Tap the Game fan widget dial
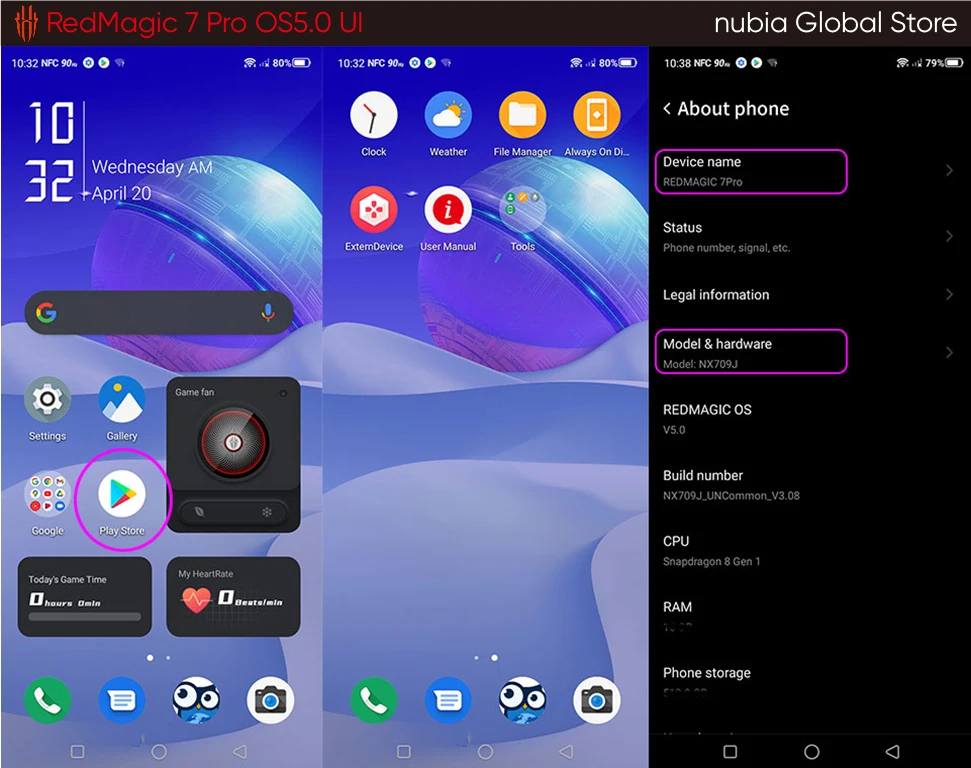 [233, 442]
